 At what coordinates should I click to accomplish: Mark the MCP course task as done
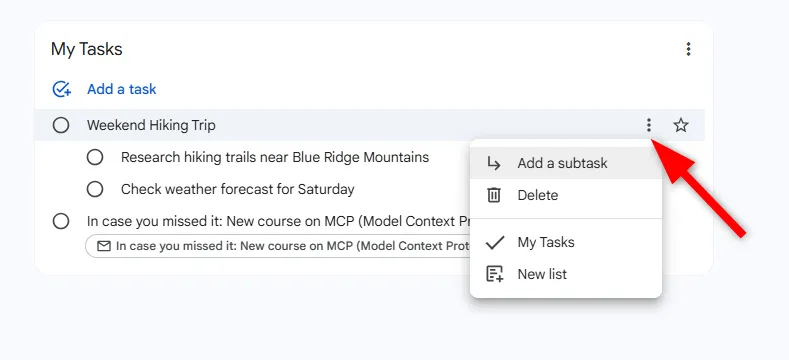tap(61, 221)
